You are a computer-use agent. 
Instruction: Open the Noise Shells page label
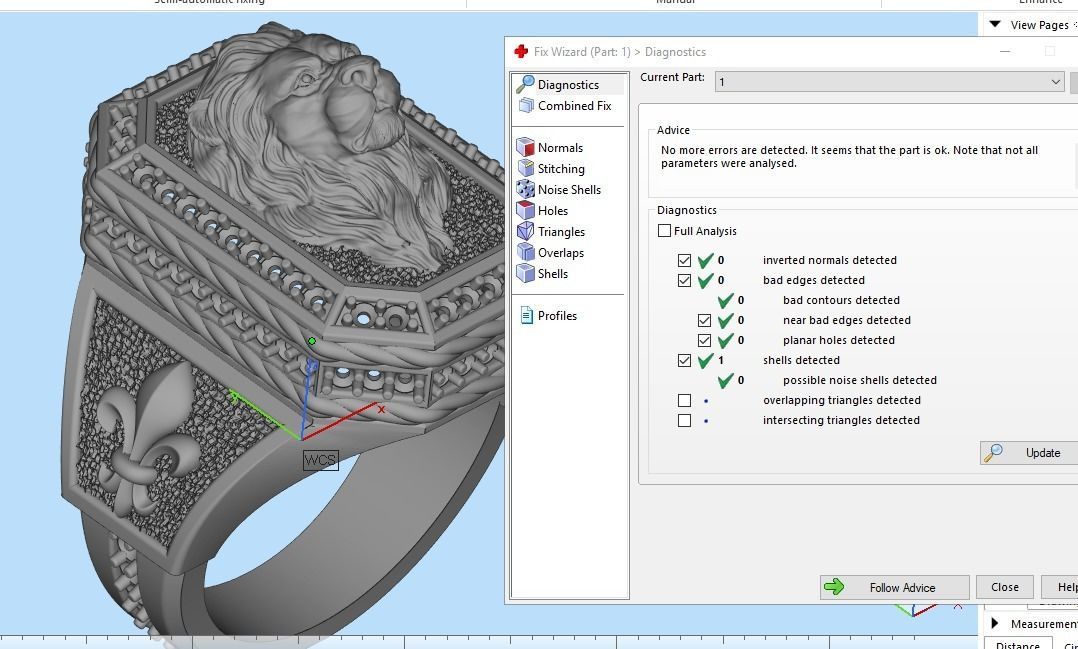coord(569,190)
